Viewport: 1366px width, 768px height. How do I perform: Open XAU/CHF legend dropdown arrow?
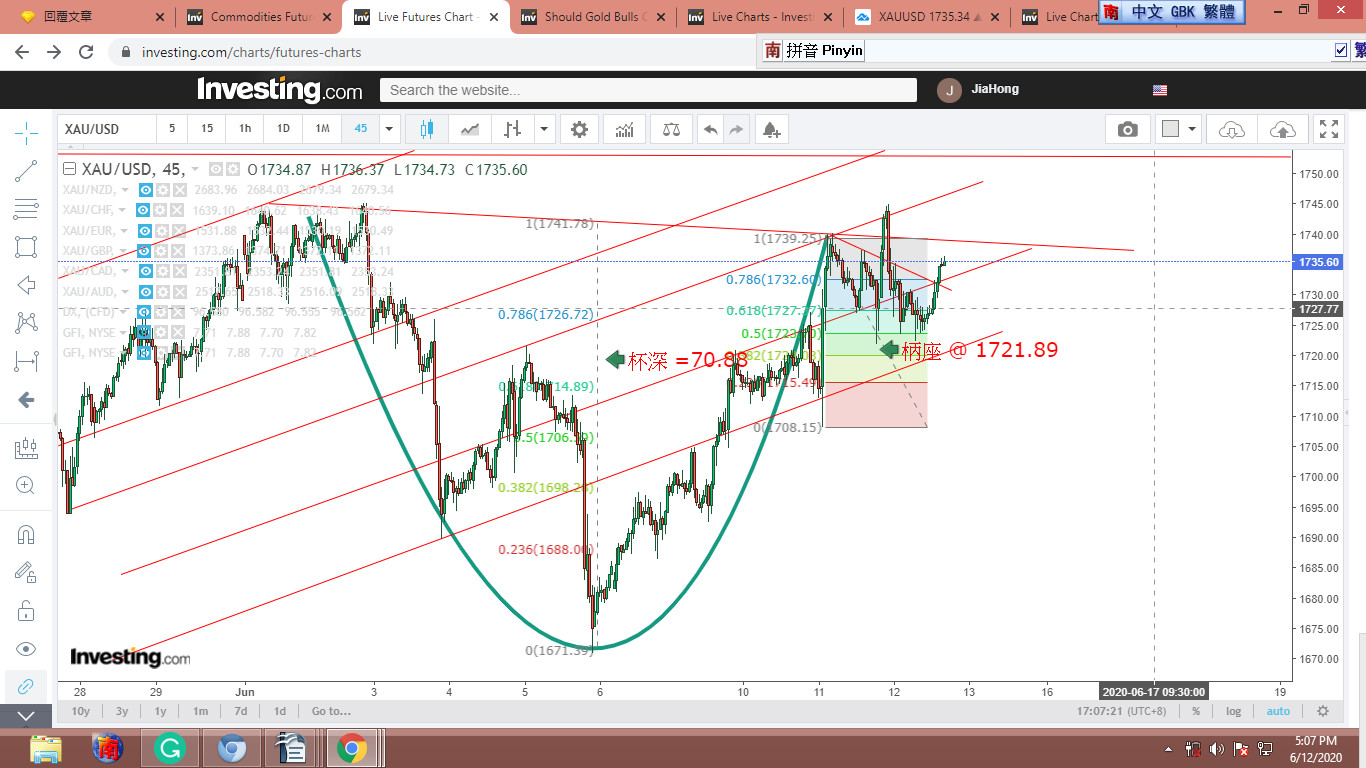click(123, 210)
